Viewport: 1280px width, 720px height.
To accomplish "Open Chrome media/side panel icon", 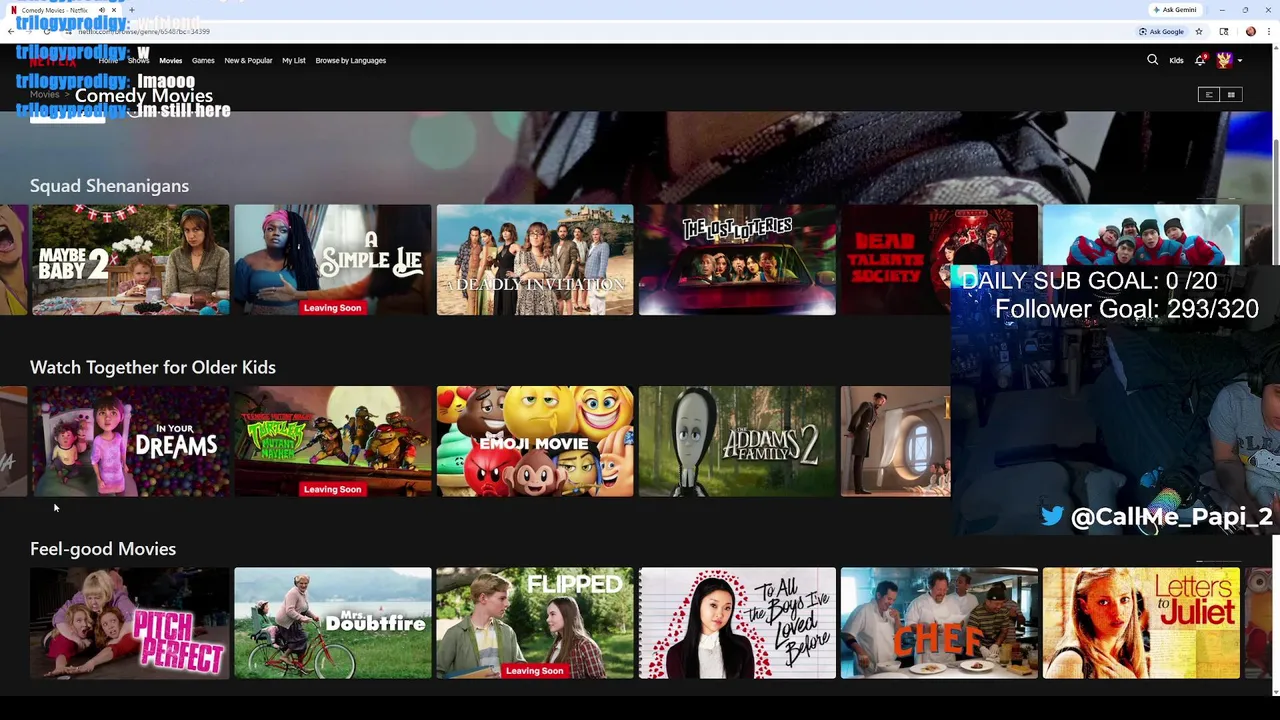I will 1223,31.
